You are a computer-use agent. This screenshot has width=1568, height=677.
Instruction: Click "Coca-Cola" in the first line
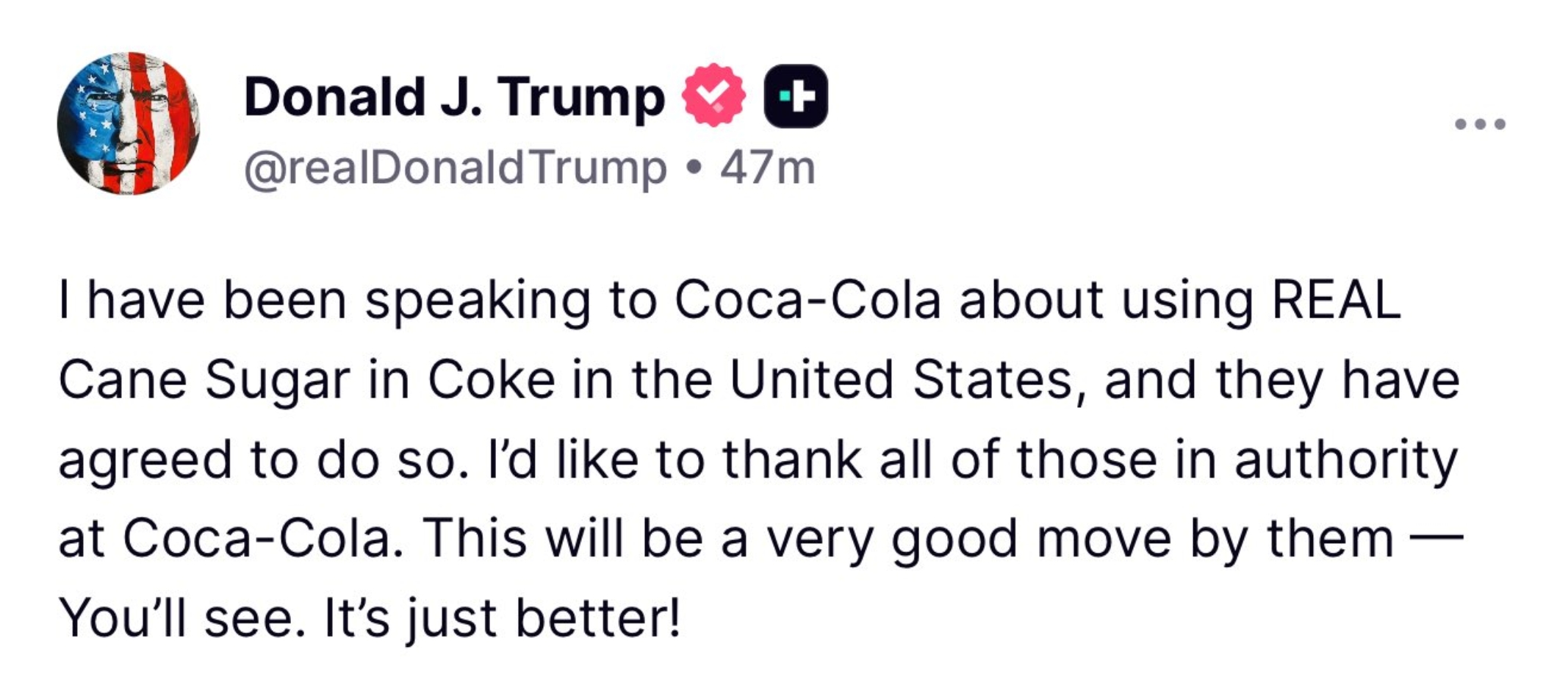click(807, 301)
